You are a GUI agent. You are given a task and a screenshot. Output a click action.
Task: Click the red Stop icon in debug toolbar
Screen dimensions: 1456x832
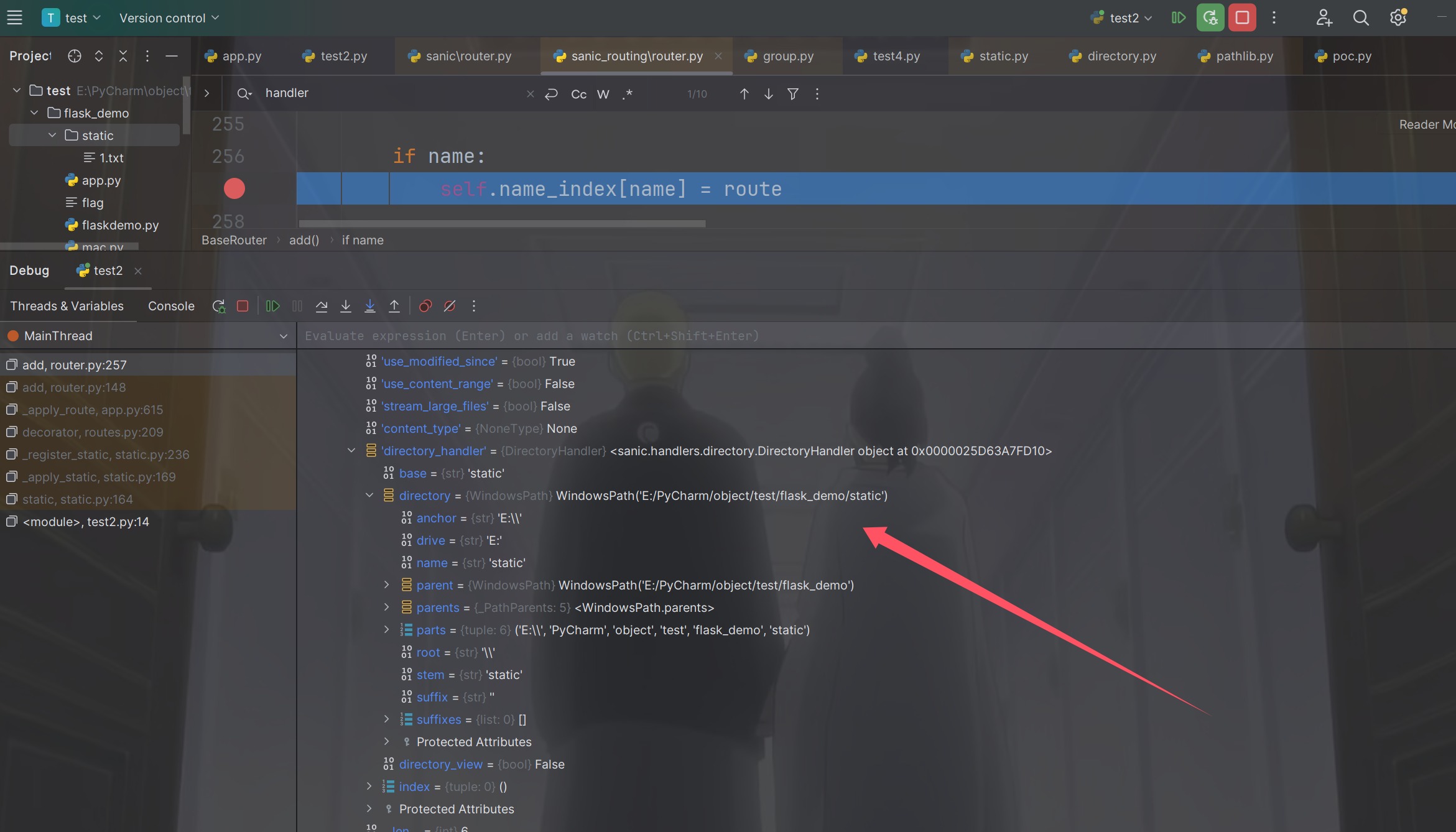tap(243, 306)
